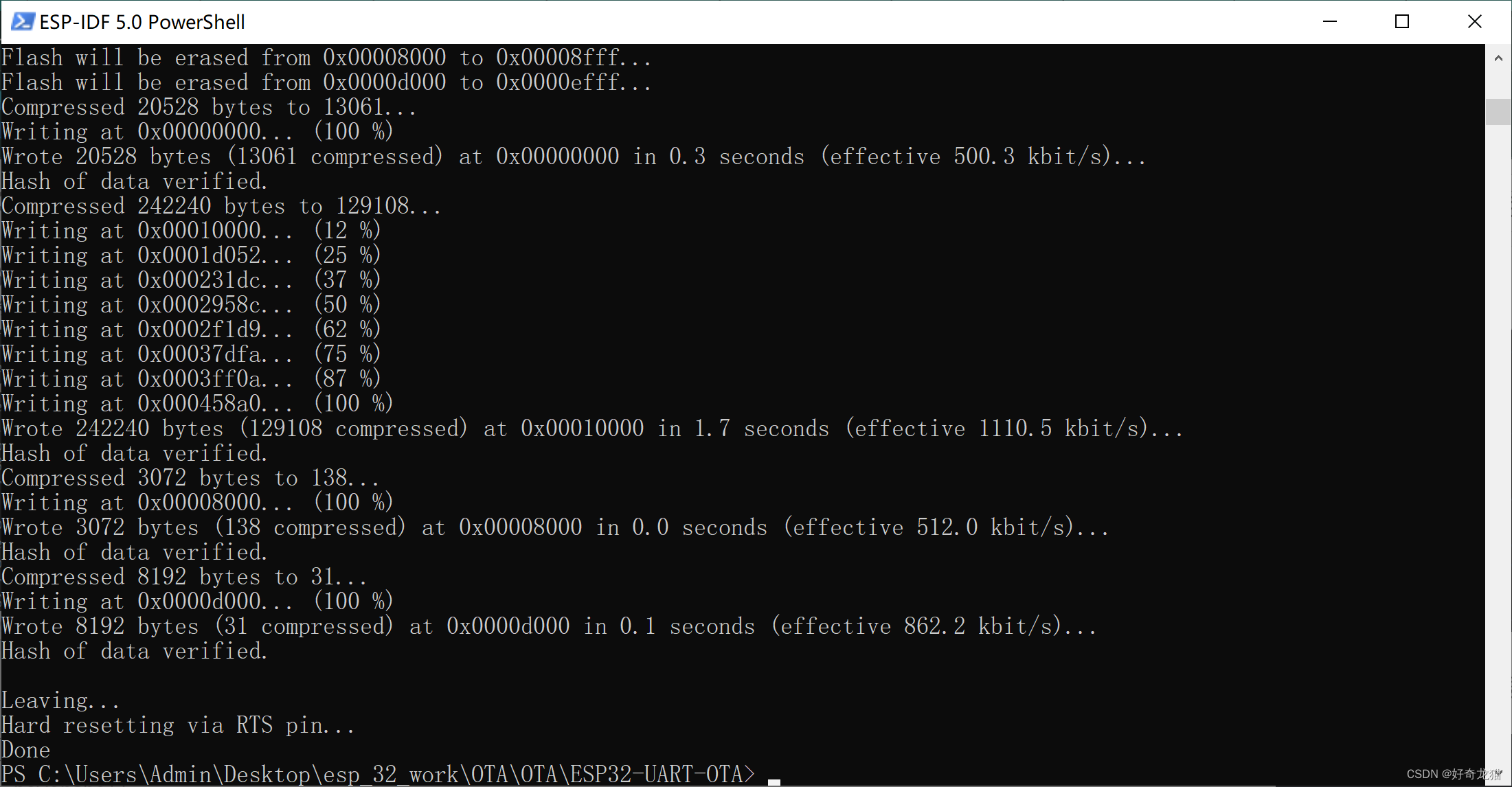Close the ESP-IDF 5.0 PowerShell window
This screenshot has height=787, width=1512.
1475,21
